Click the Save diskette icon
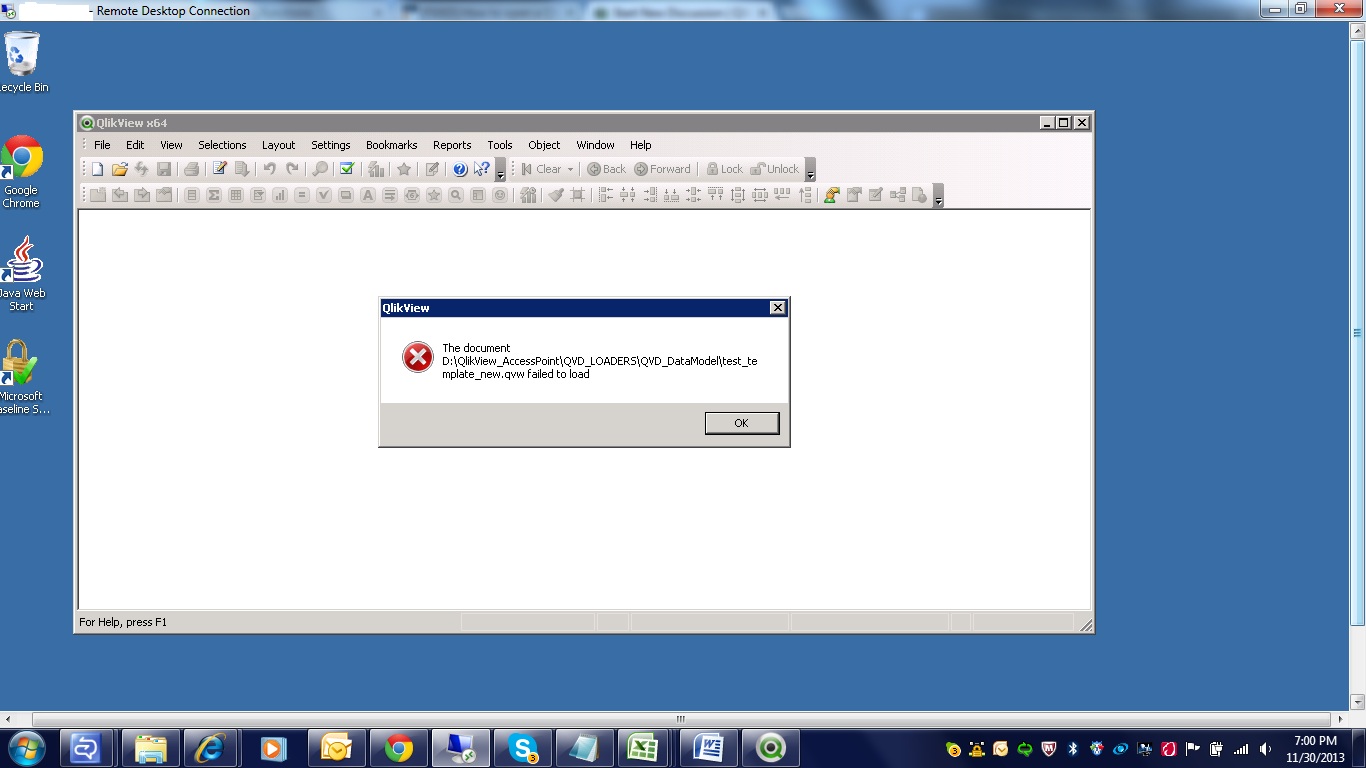1366x768 pixels. pos(164,169)
